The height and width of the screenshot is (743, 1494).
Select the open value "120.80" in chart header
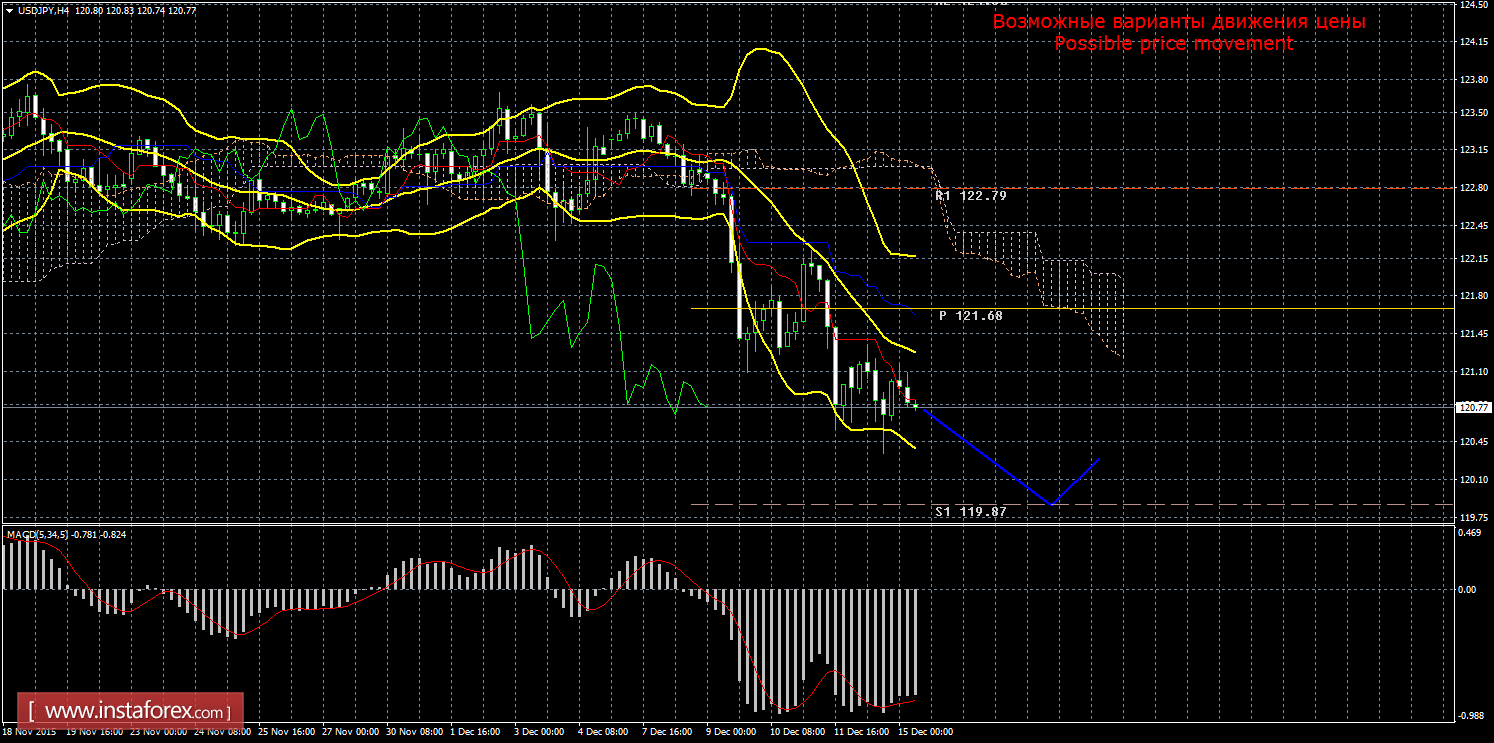88,9
